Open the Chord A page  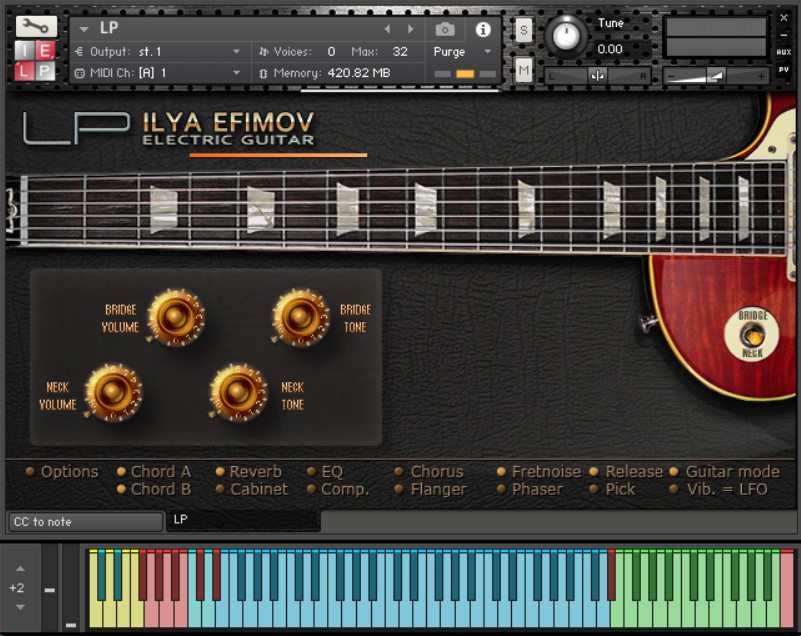154,472
